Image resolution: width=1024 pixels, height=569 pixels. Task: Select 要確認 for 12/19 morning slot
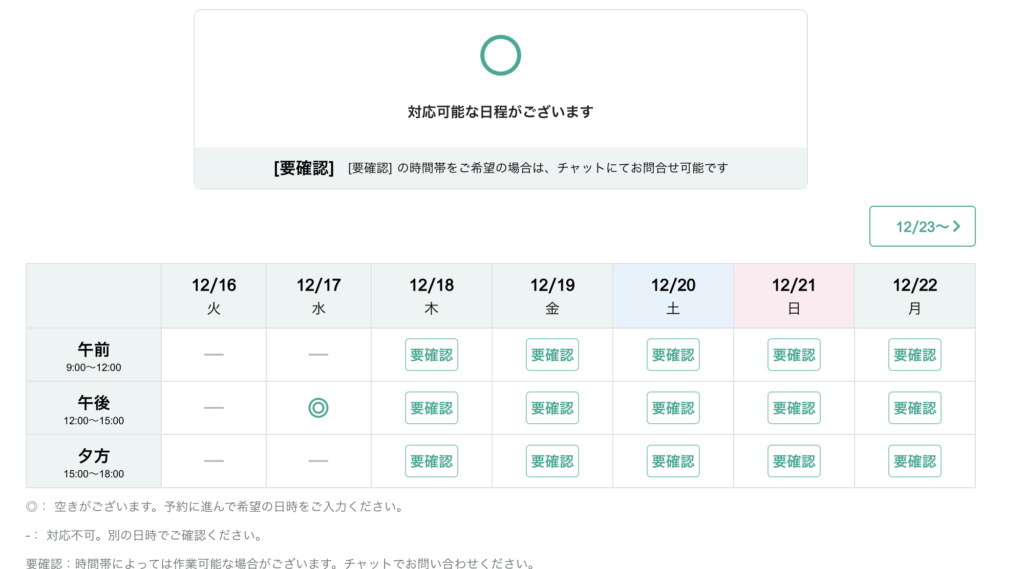coord(552,355)
